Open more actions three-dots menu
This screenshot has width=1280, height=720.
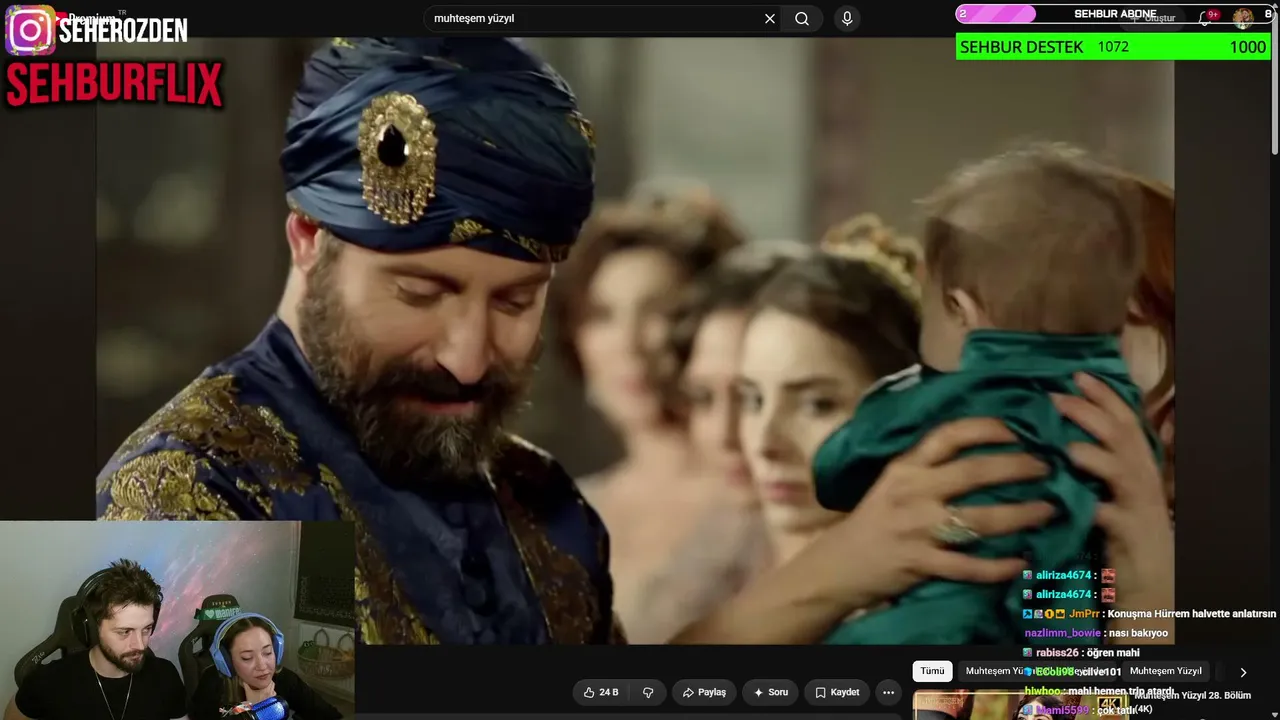[x=888, y=692]
